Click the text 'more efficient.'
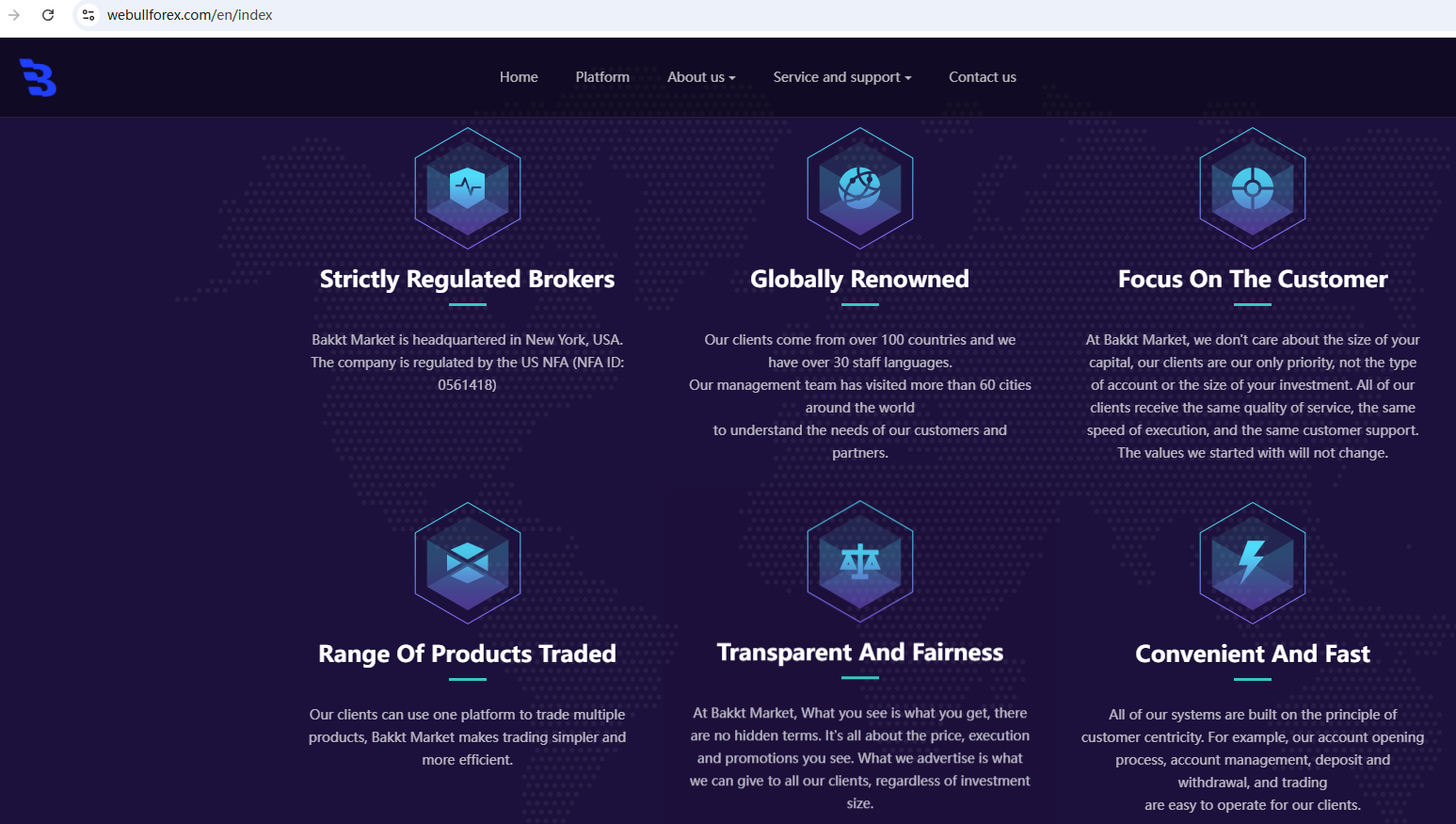Screen dimensions: 1456x824 pyautogui.click(x=468, y=759)
